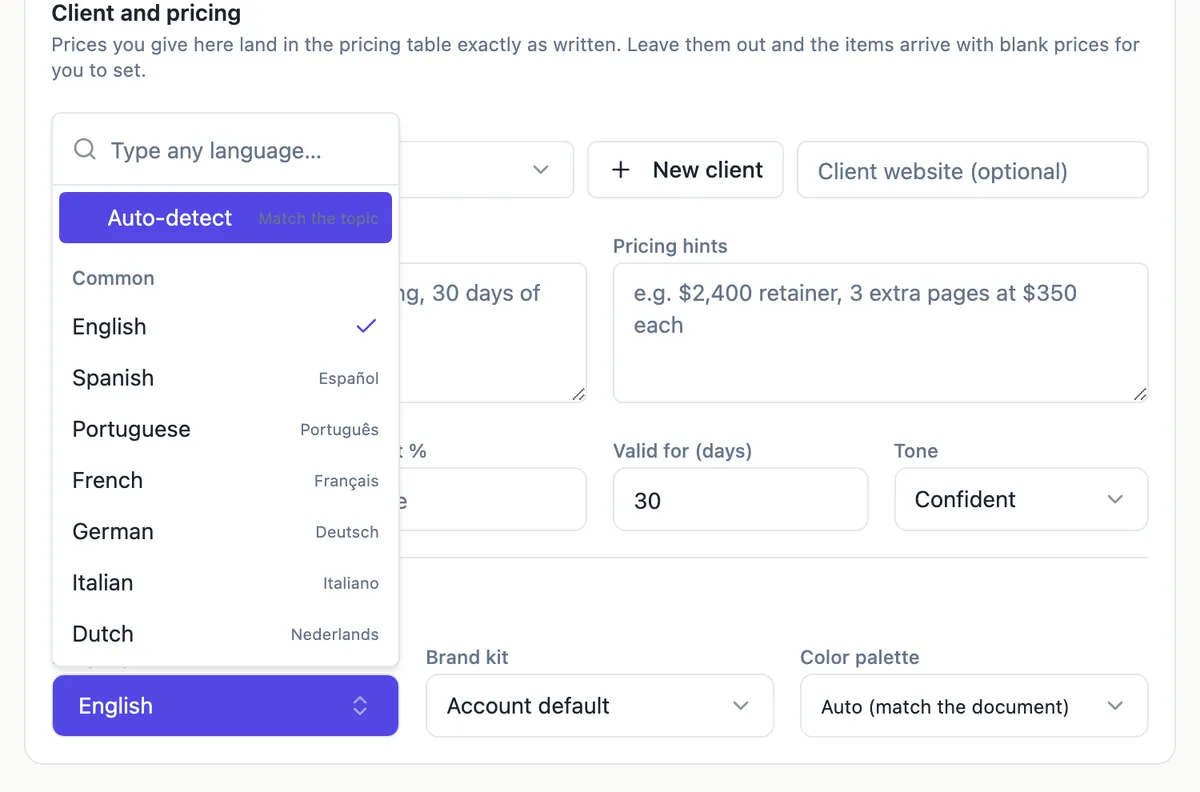Screen dimensions: 1200x792
Task: Click the Español native label
Action: pyautogui.click(x=348, y=378)
